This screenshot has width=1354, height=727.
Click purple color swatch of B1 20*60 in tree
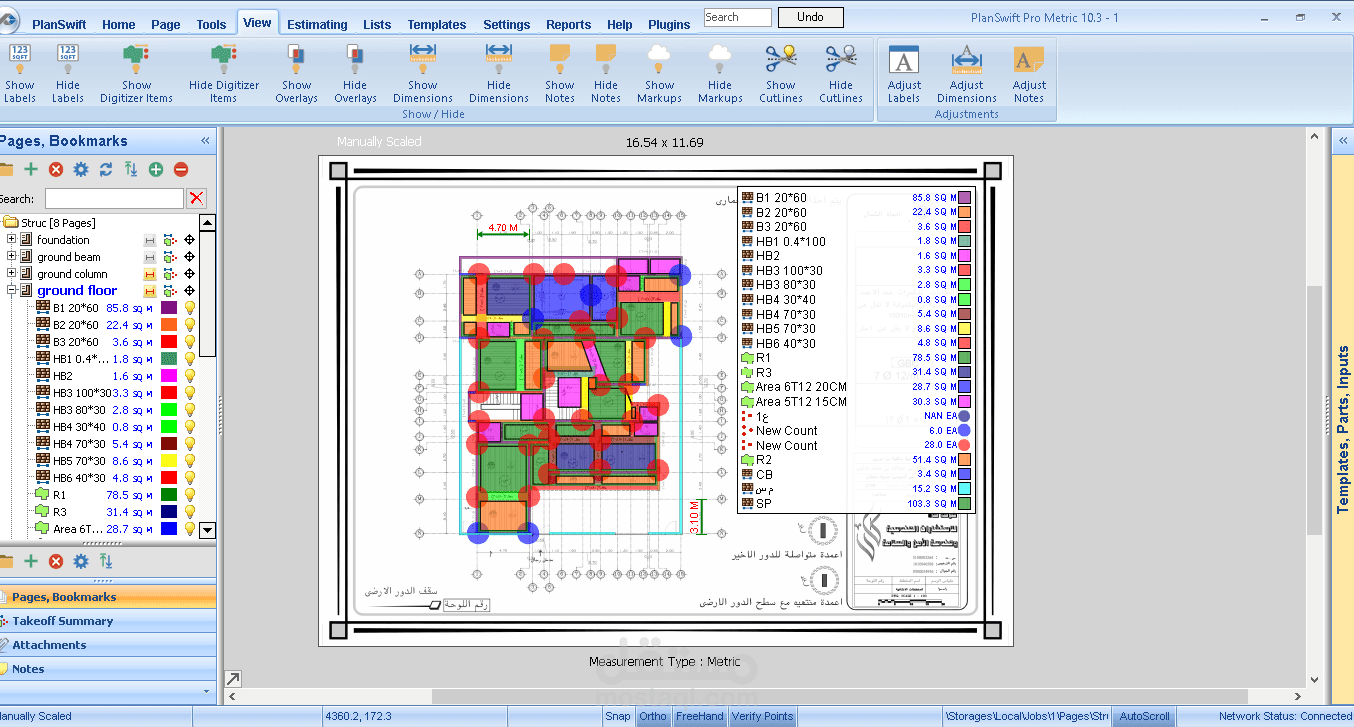168,308
